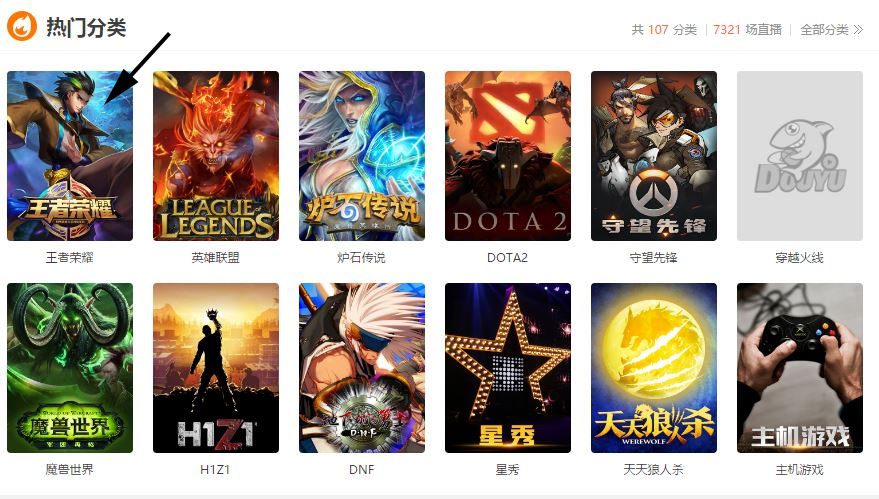Click the 天天狼人杀 caption link
The image size is (879, 499).
(x=654, y=469)
